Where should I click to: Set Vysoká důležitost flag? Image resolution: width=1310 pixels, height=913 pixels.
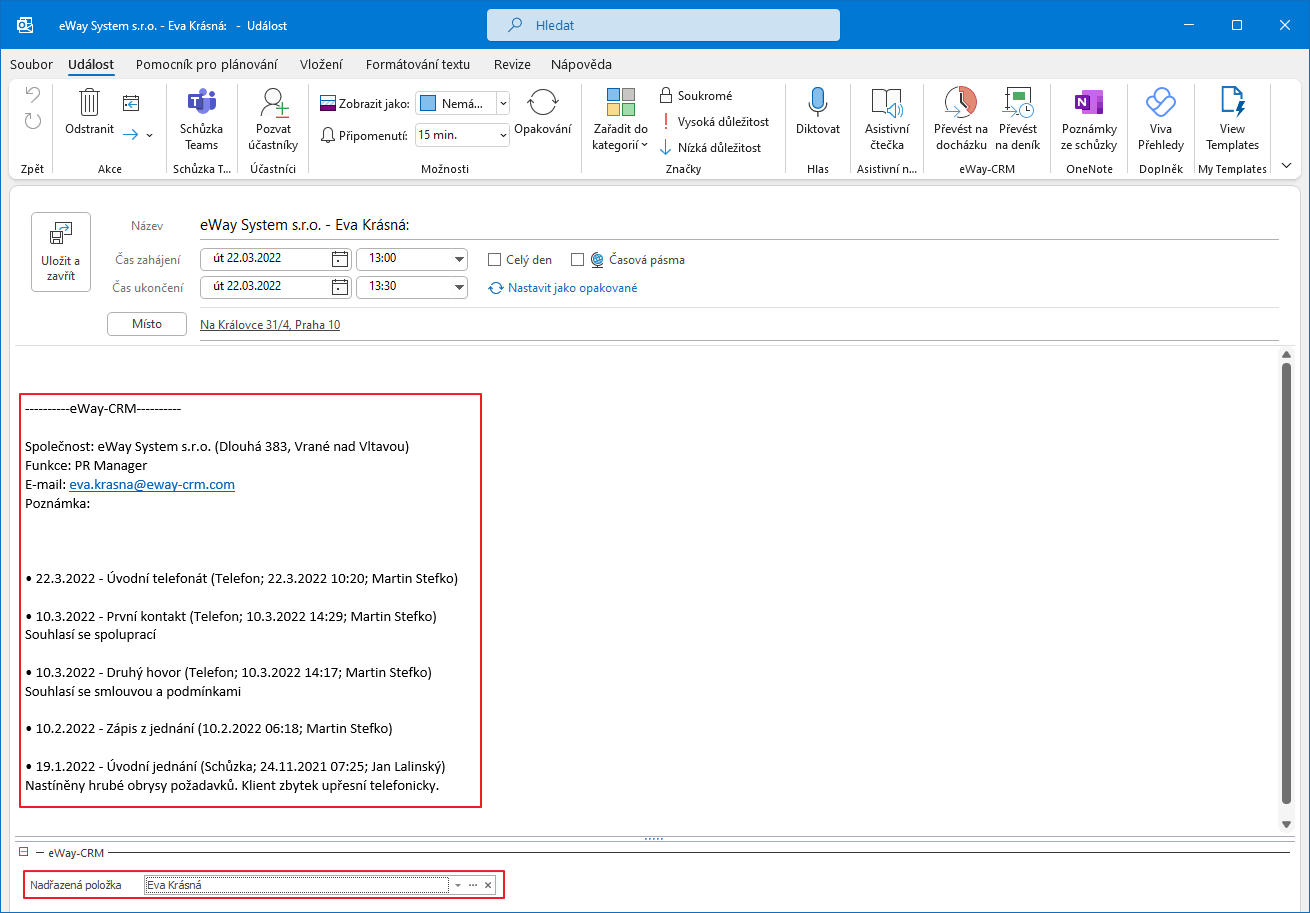click(x=714, y=122)
